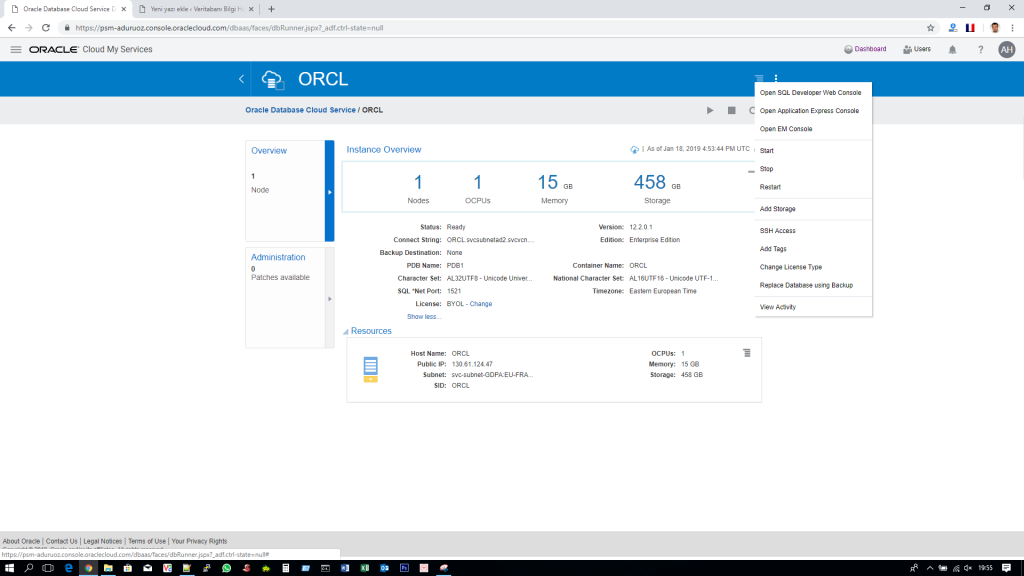Select Add Tags menu entry
Viewport: 1024px width, 576px height.
pos(773,249)
